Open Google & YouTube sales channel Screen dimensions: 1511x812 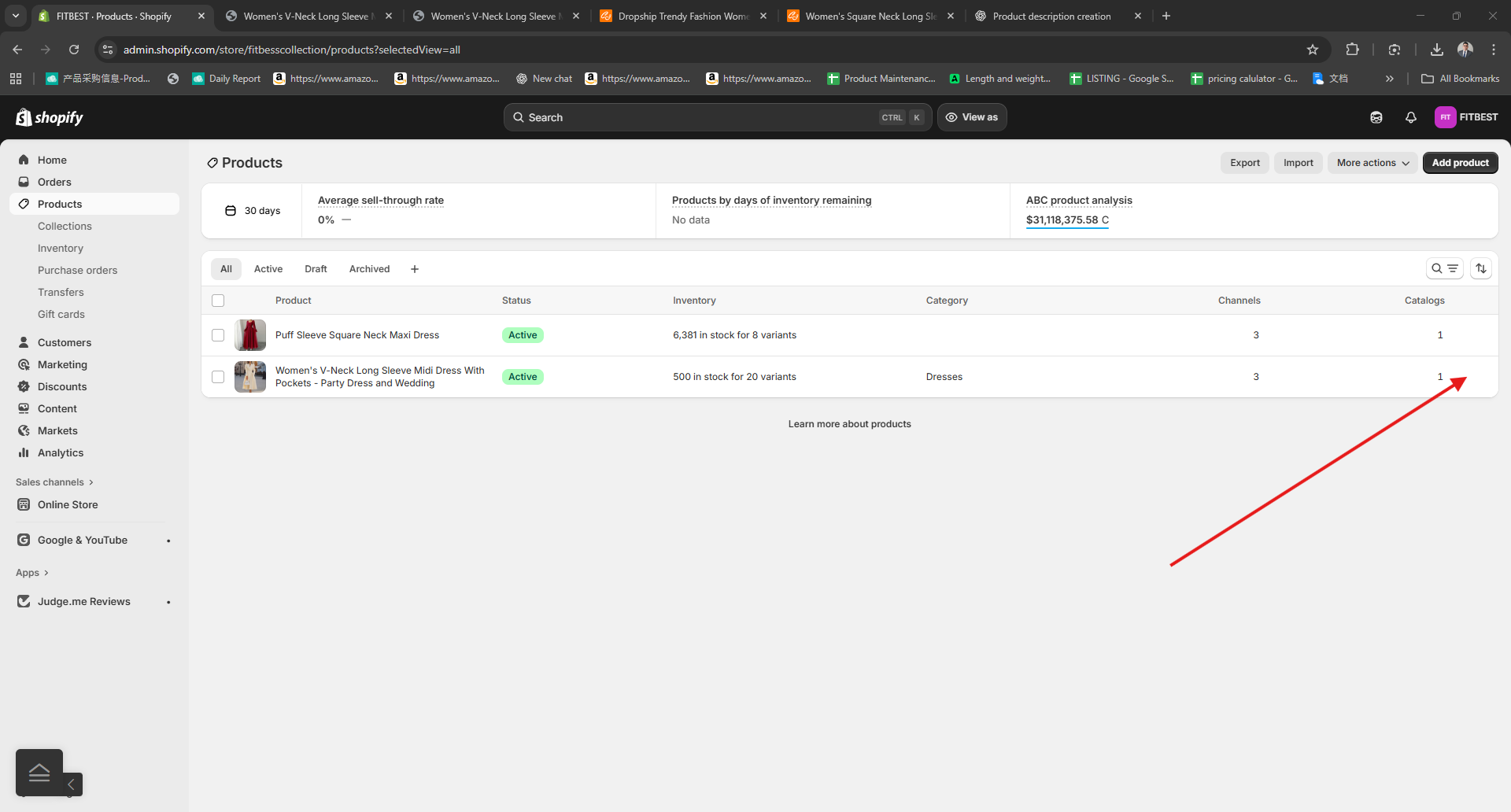coord(83,541)
